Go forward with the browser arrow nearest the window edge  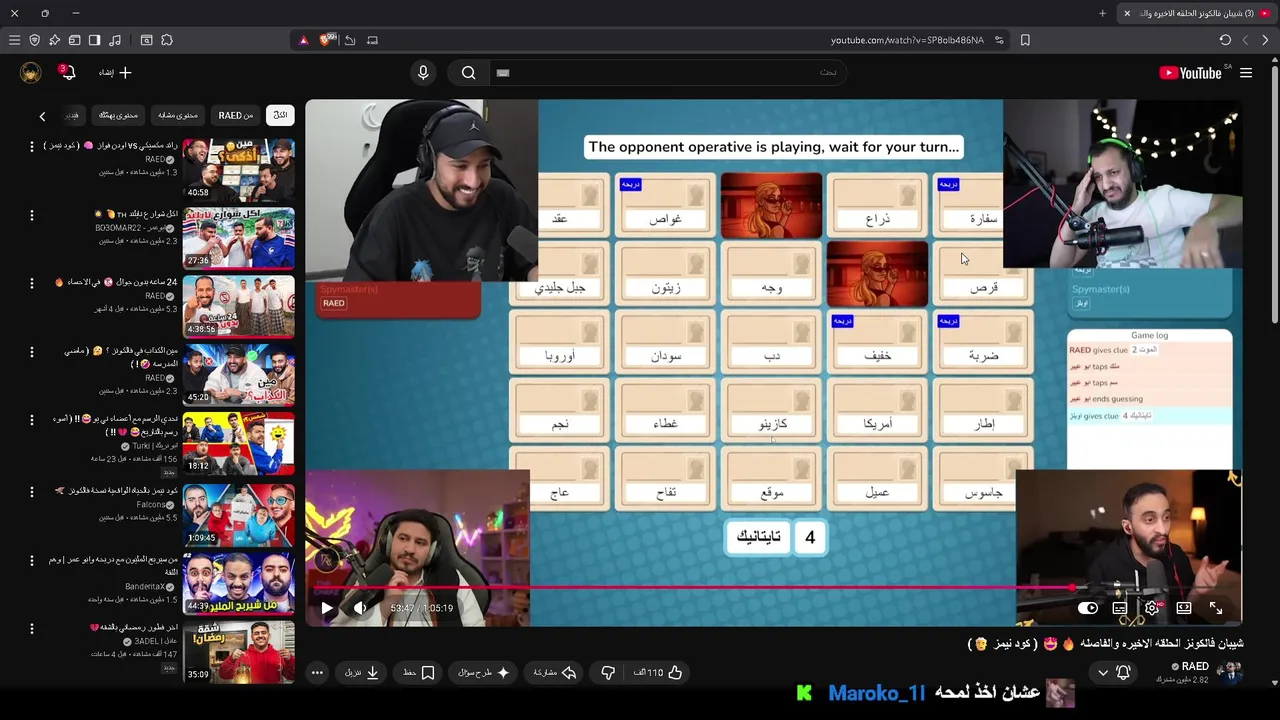pyautogui.click(x=1265, y=40)
